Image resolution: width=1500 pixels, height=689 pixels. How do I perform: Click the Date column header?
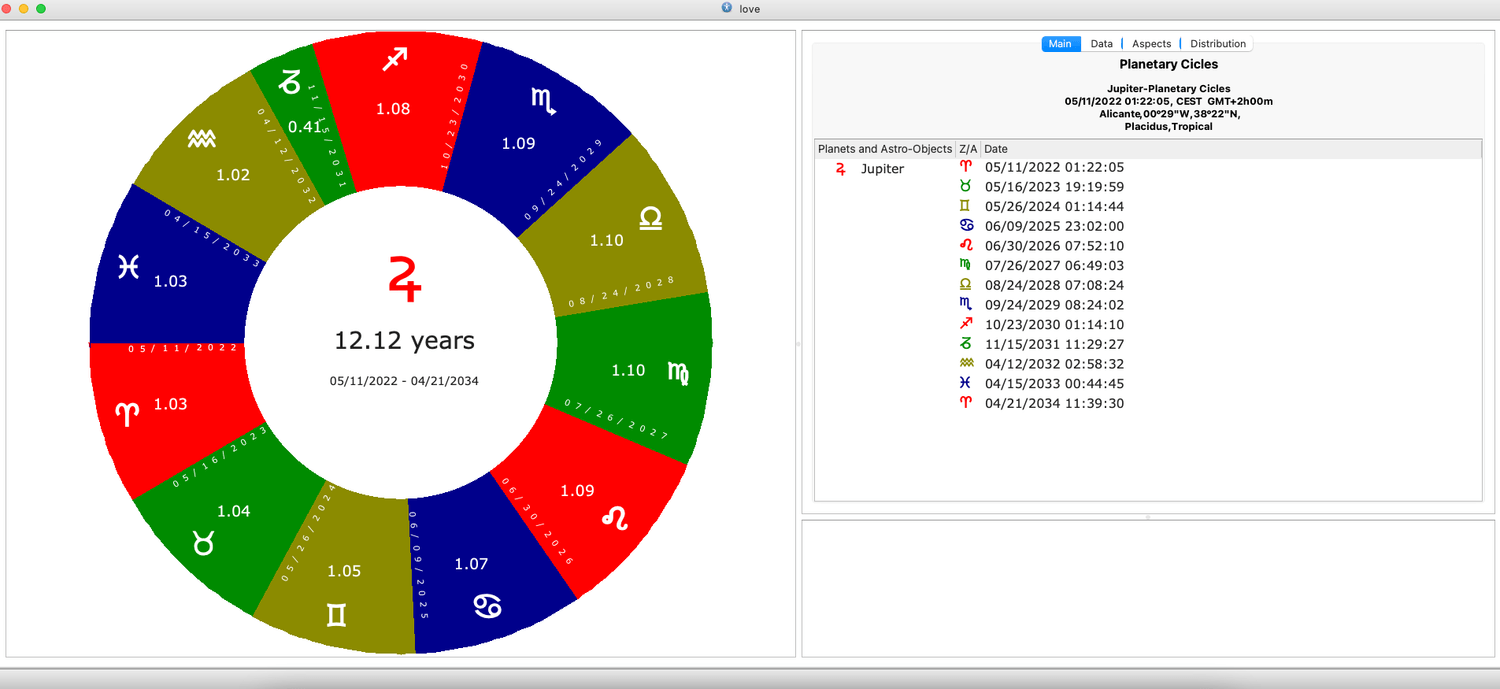[996, 149]
